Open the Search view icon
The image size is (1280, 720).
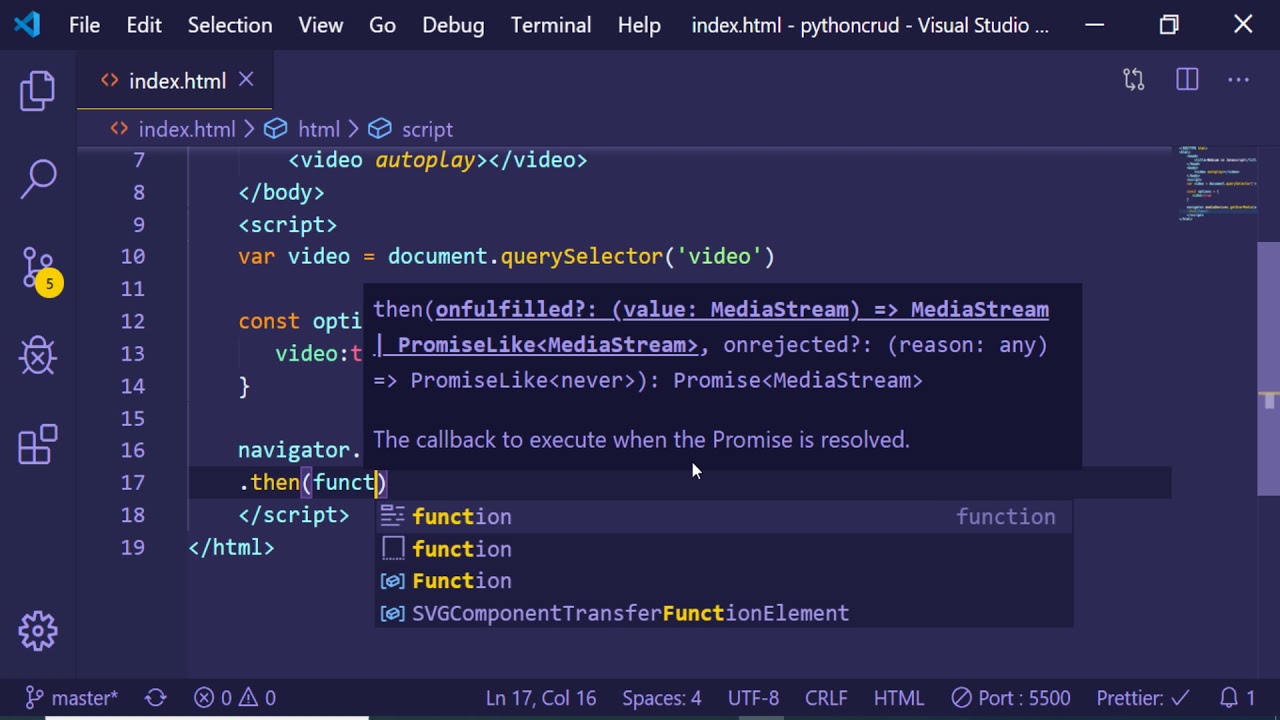[38, 180]
